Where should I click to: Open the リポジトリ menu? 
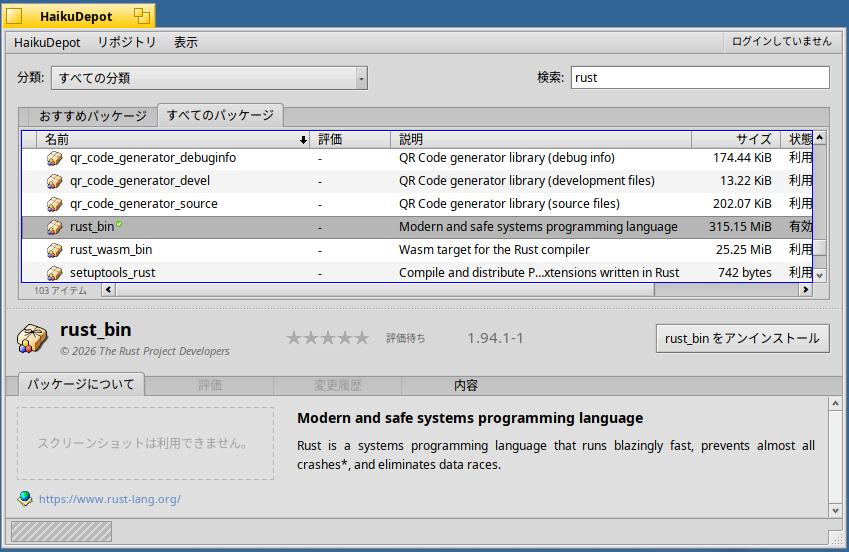[127, 42]
